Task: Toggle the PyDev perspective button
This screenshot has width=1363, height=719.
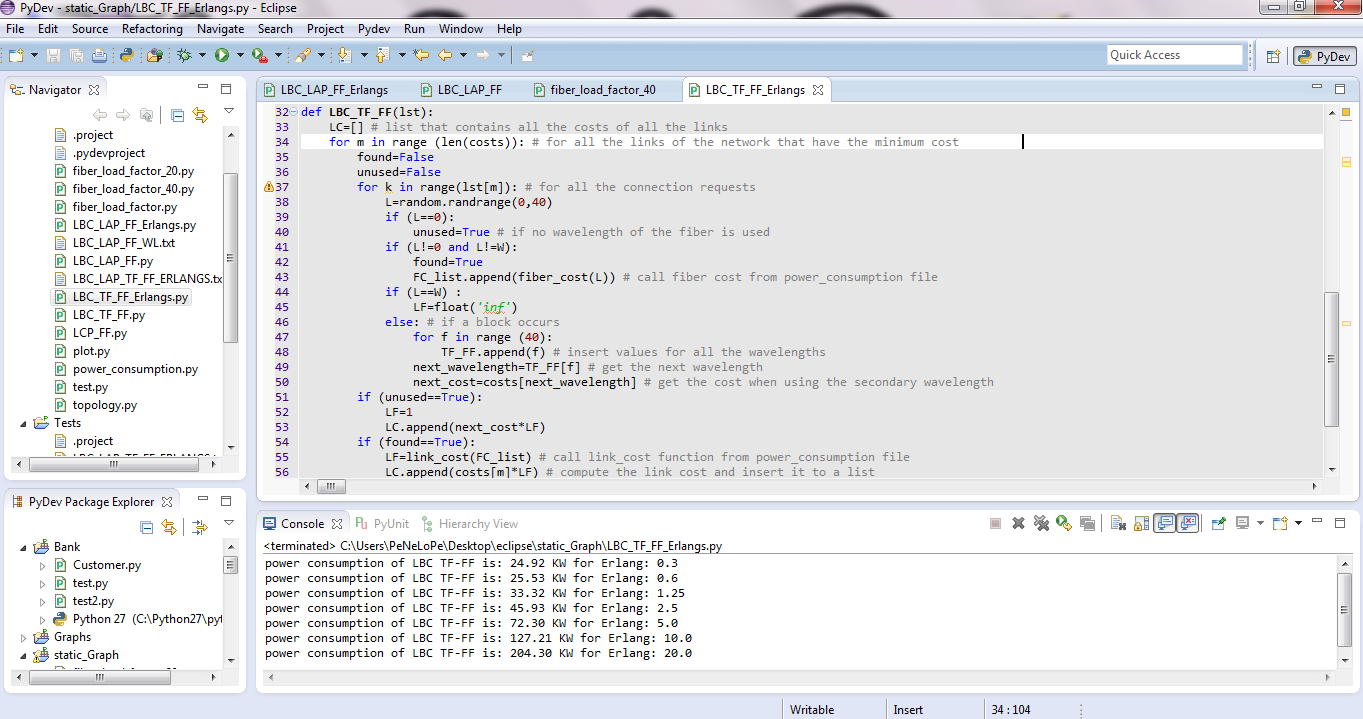Action: (1325, 57)
